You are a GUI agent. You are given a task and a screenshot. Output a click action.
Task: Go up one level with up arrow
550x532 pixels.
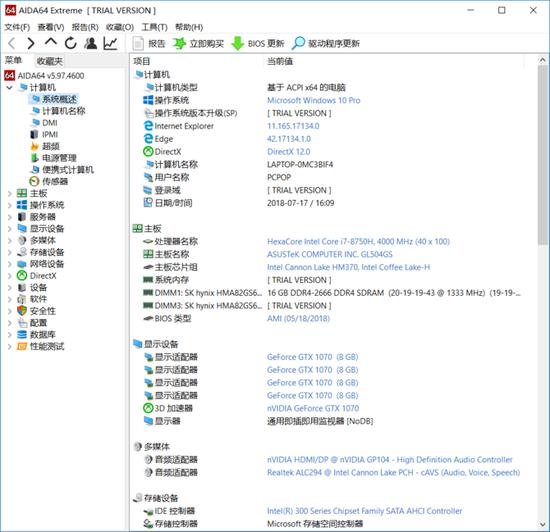[x=51, y=42]
